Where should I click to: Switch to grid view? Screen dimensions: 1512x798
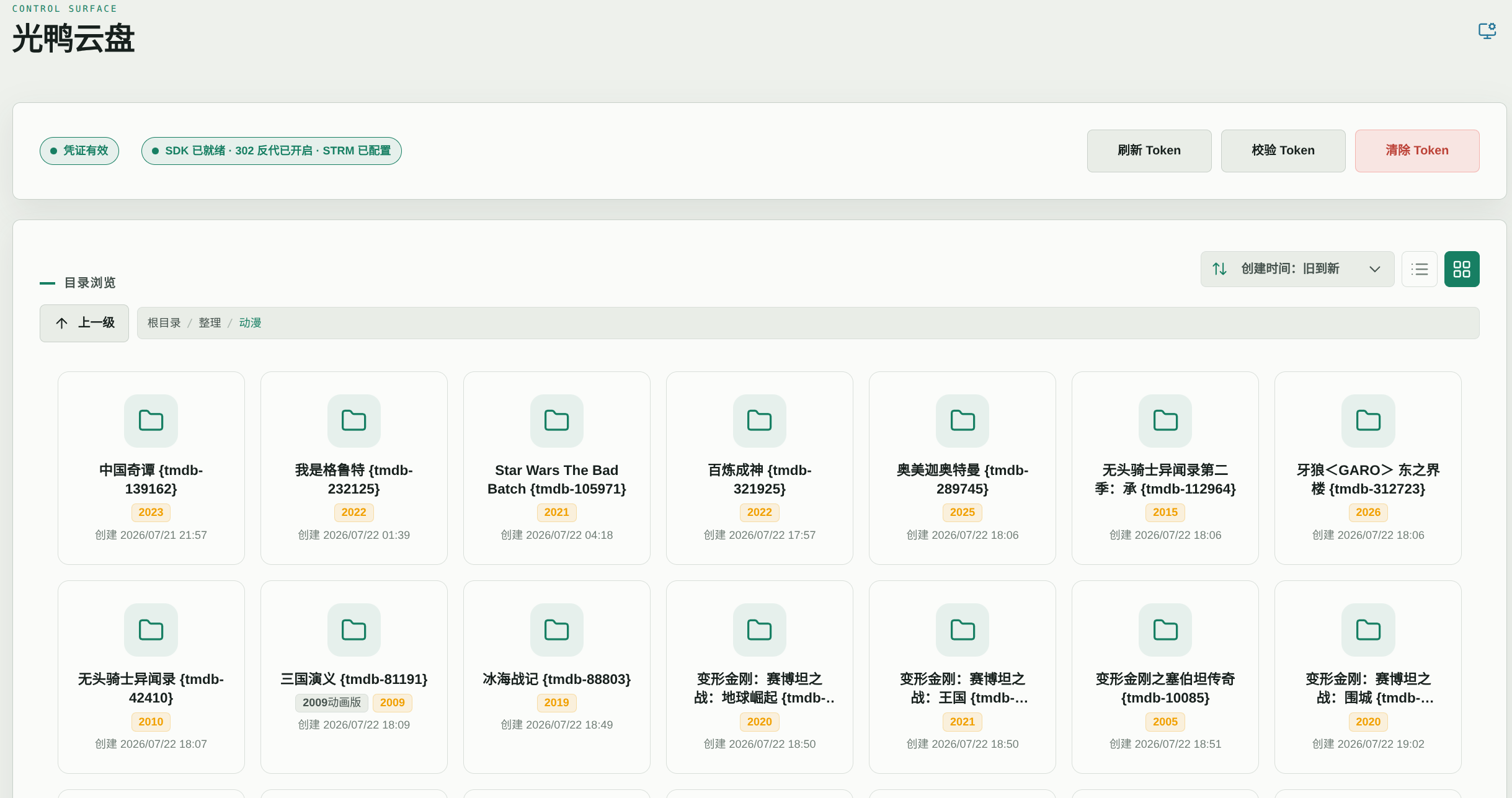pyautogui.click(x=1462, y=269)
